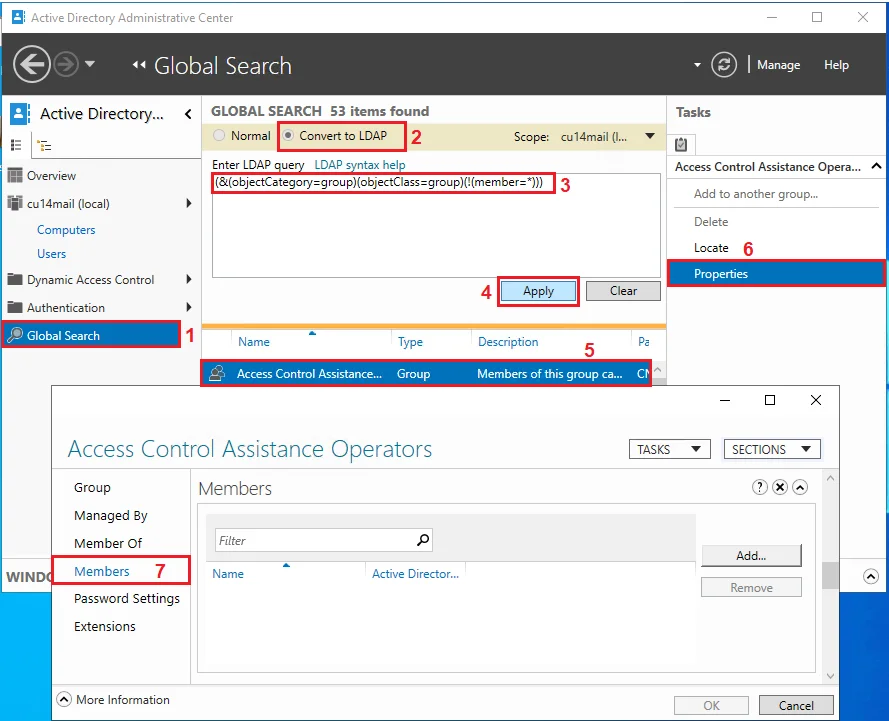Go to the Group section
The image size is (889, 721).
coord(92,487)
